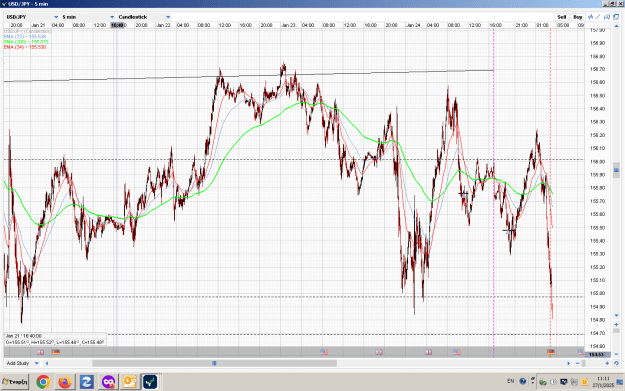This screenshot has width=625, height=391.
Task: Open the USD/JPY instrument dropdown
Action: [33, 17]
